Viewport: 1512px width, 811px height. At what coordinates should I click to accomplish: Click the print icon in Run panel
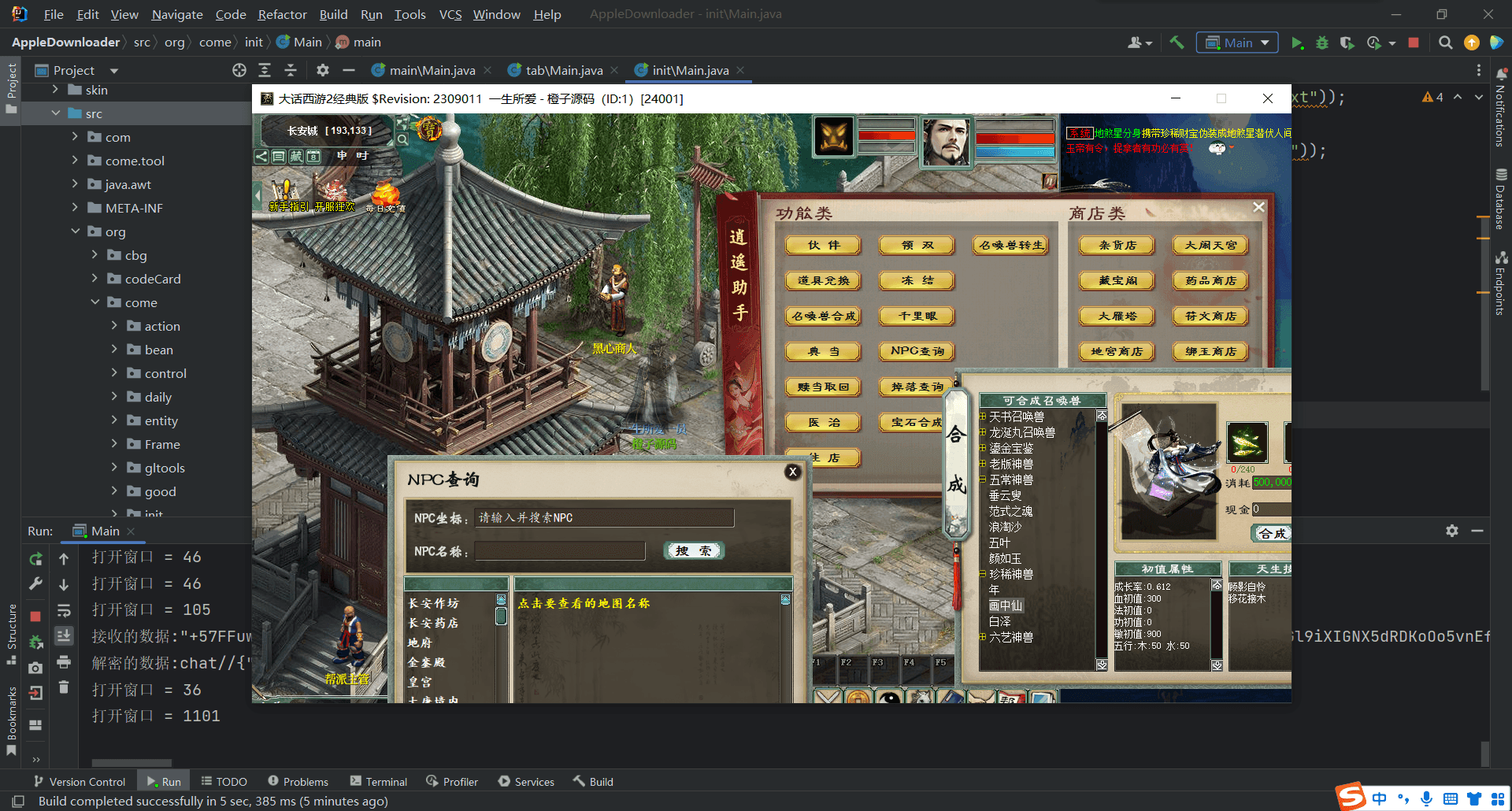pyautogui.click(x=64, y=662)
